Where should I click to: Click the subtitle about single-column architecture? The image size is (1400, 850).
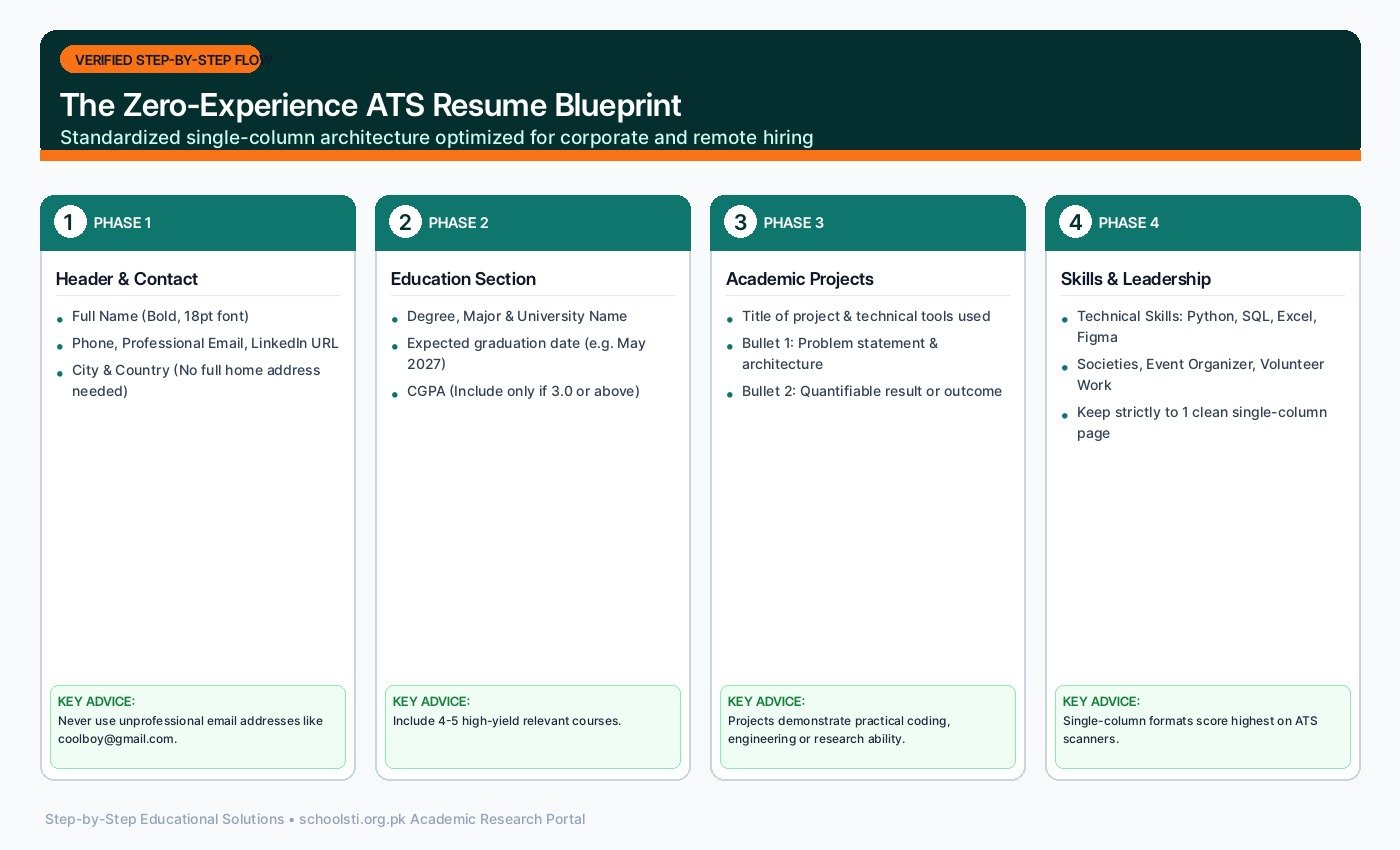coord(437,137)
